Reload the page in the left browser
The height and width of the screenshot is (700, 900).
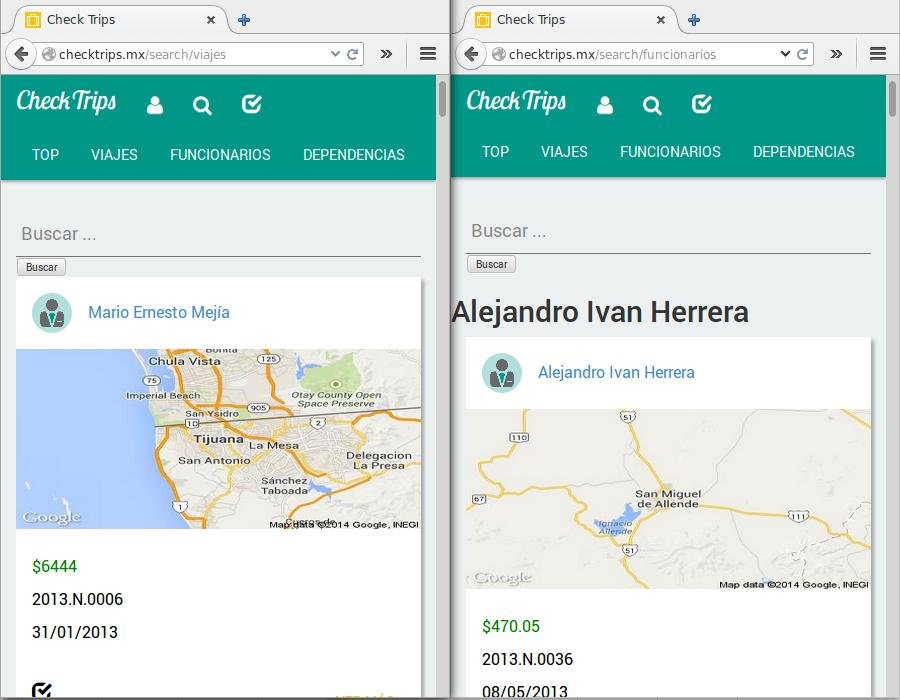[352, 55]
